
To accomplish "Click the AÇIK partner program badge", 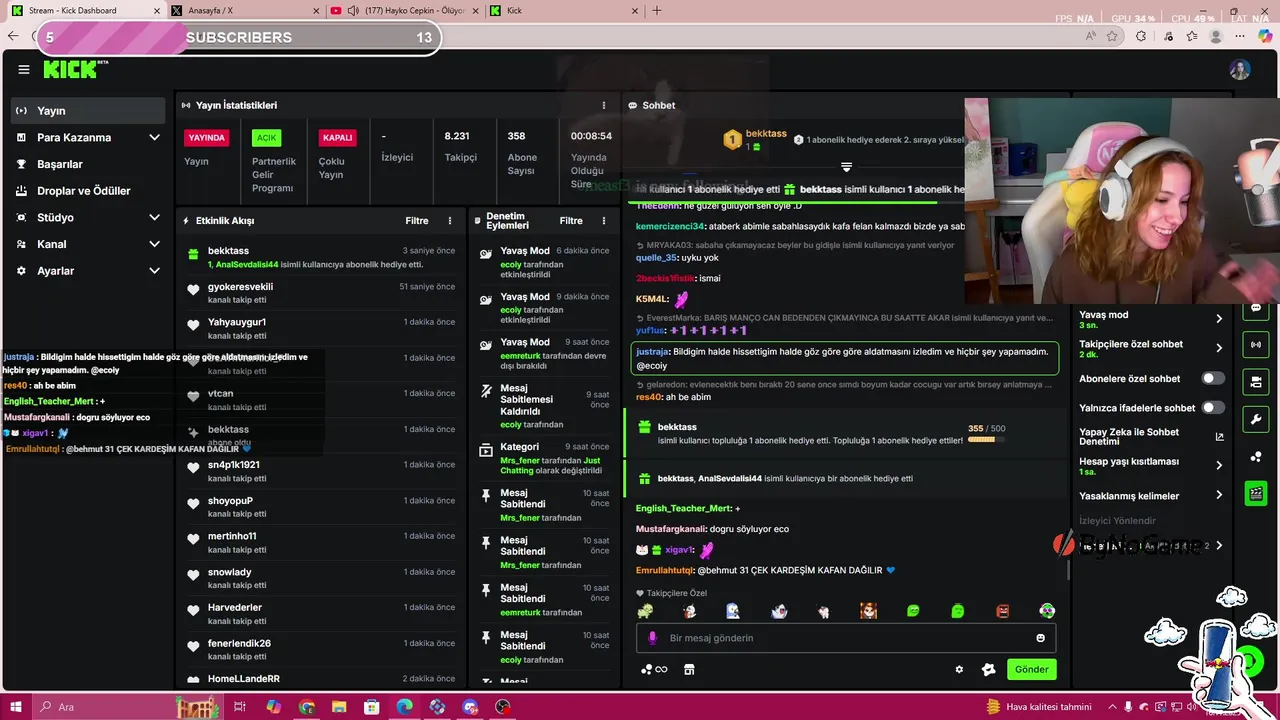I will coord(266,138).
